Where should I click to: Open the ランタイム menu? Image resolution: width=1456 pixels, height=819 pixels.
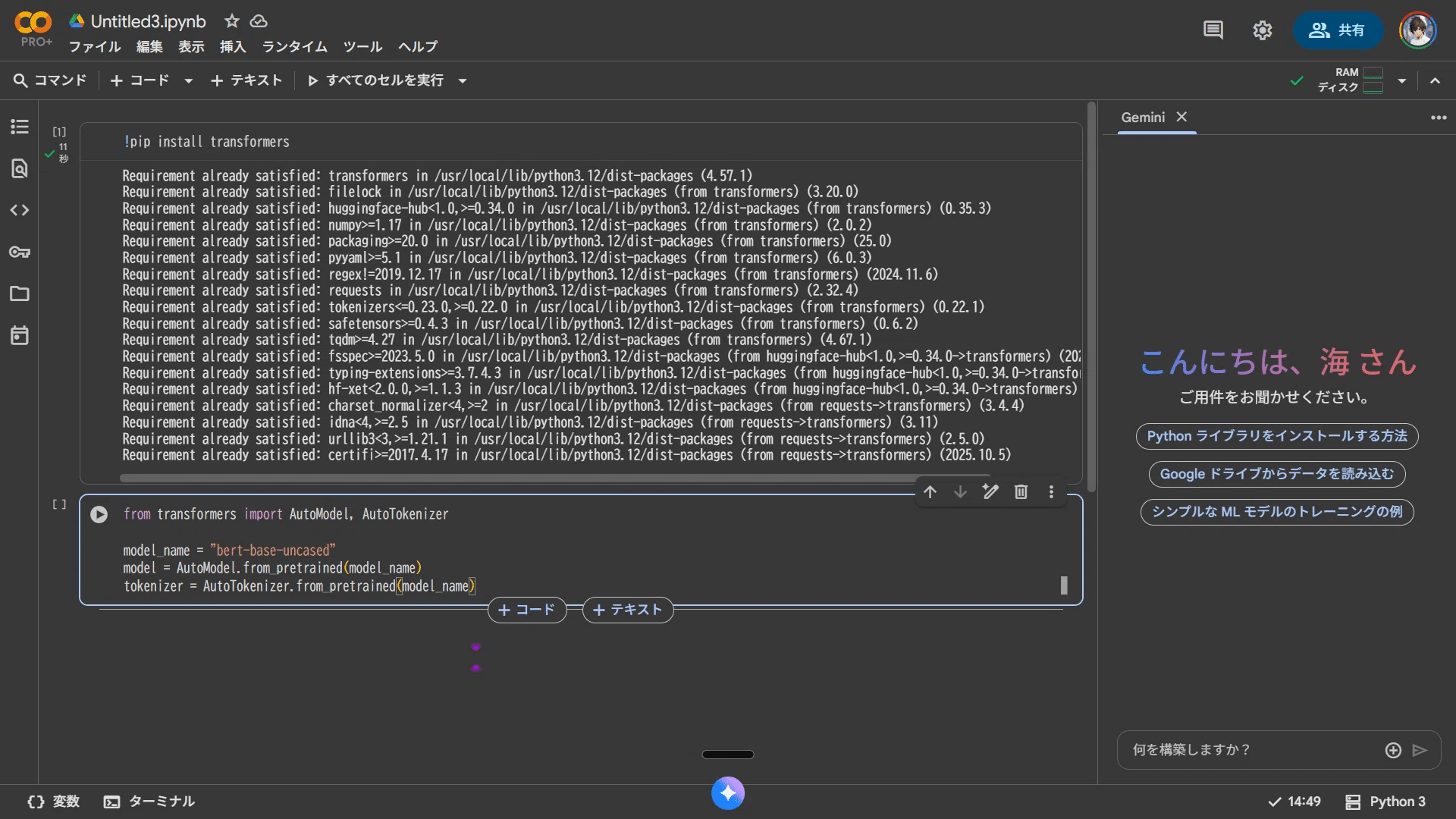[x=295, y=47]
